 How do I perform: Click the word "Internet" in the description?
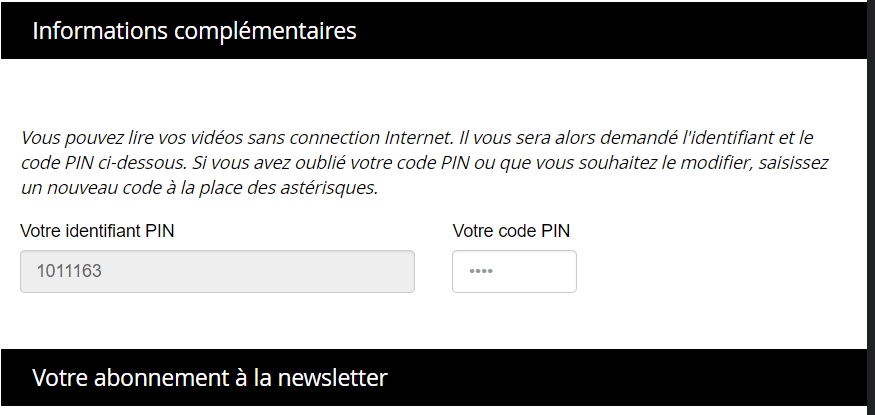417,136
